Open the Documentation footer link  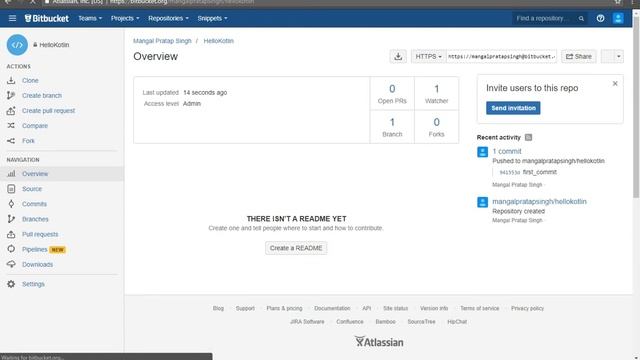point(332,308)
